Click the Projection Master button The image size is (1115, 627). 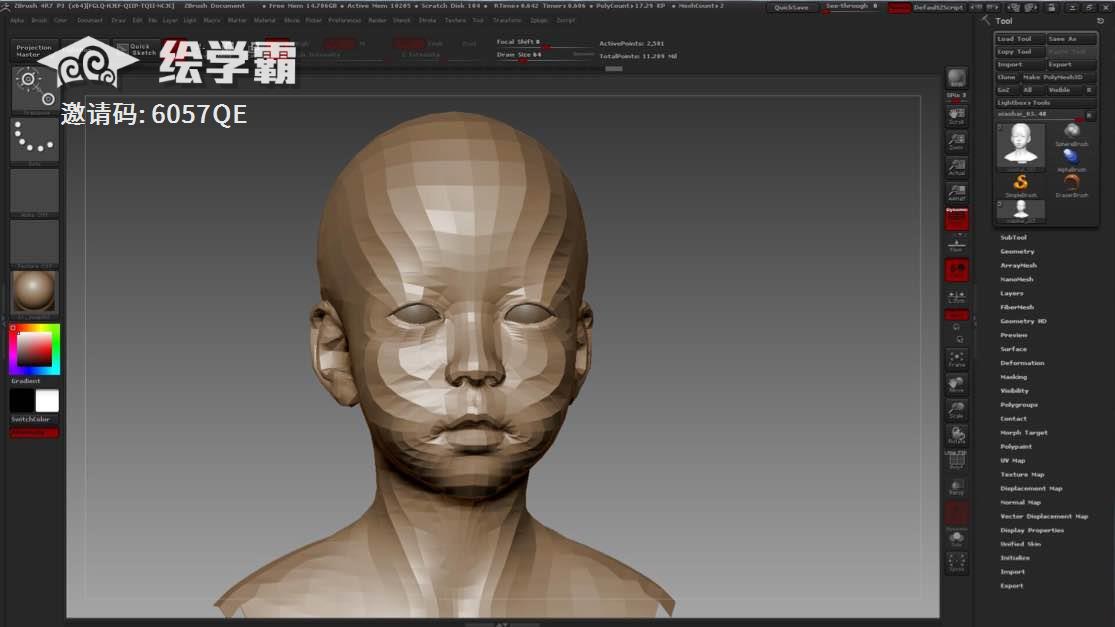coord(34,50)
